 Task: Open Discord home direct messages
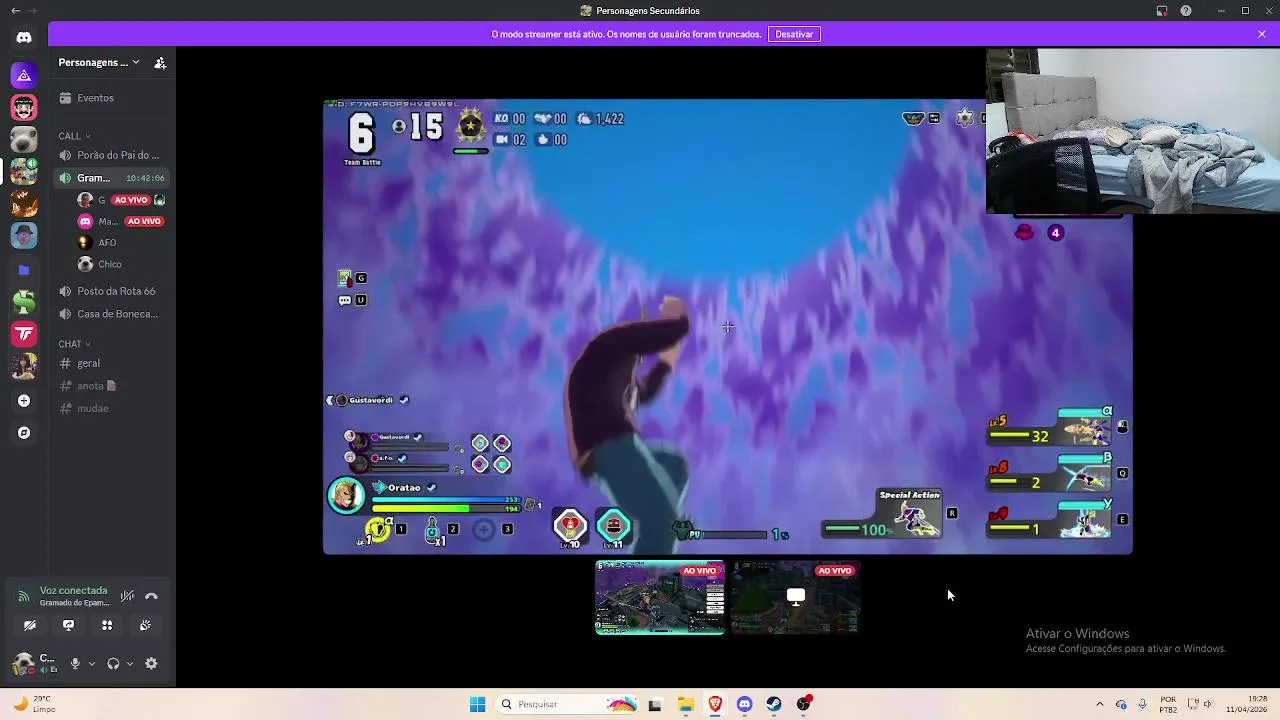[24, 38]
